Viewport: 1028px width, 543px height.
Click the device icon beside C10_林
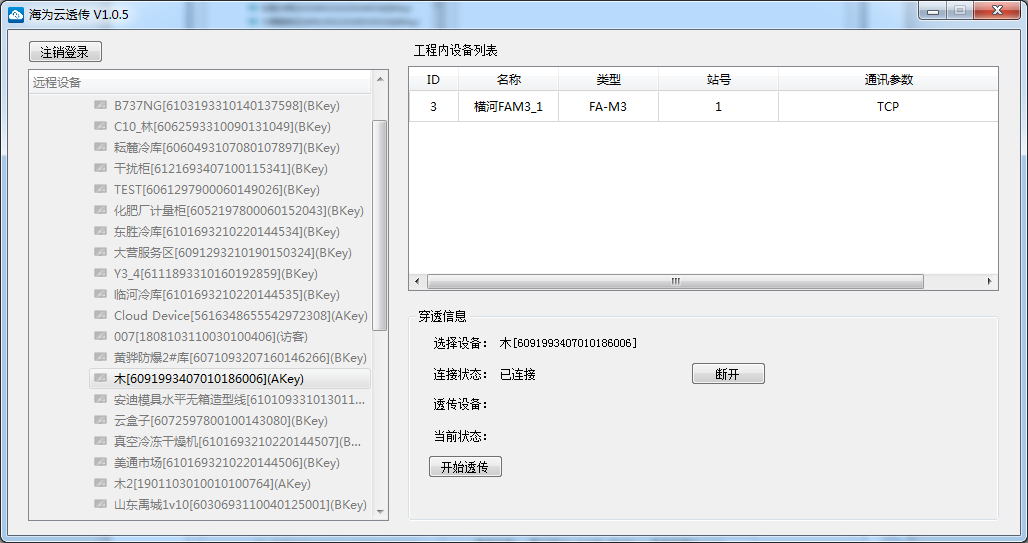100,126
